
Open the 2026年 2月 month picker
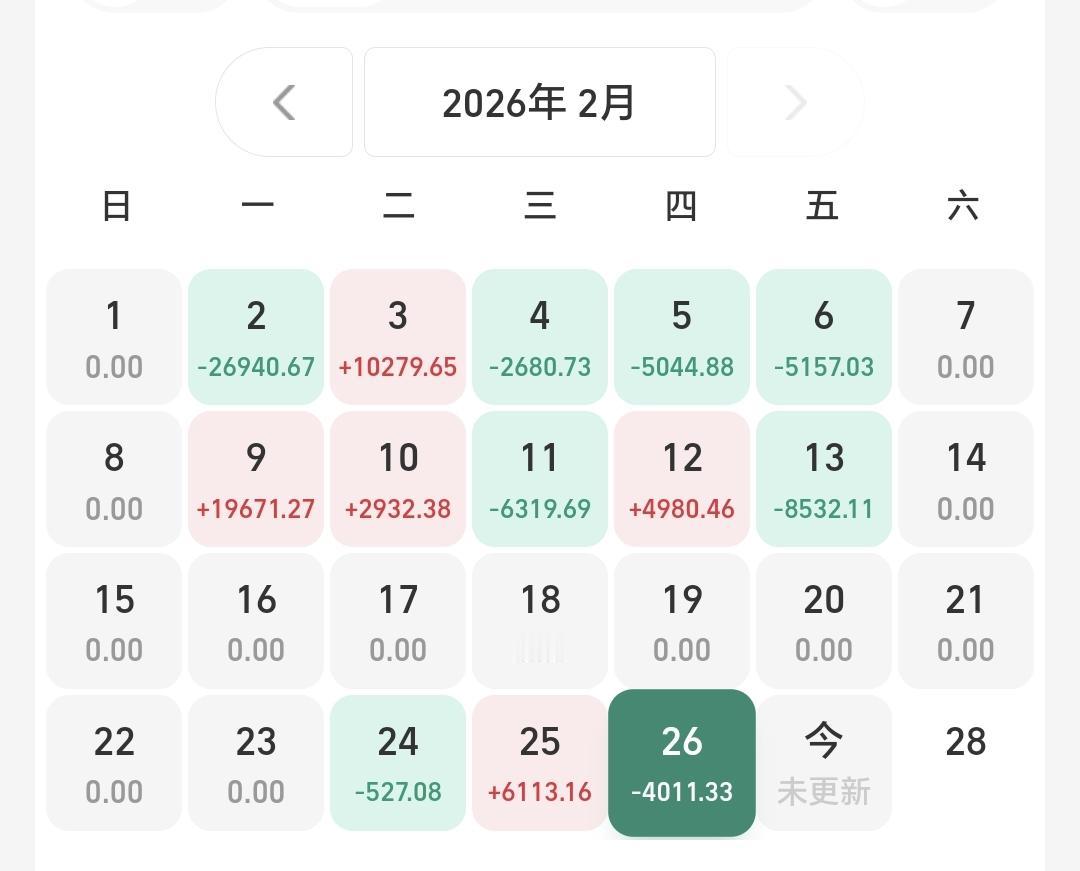coord(539,102)
